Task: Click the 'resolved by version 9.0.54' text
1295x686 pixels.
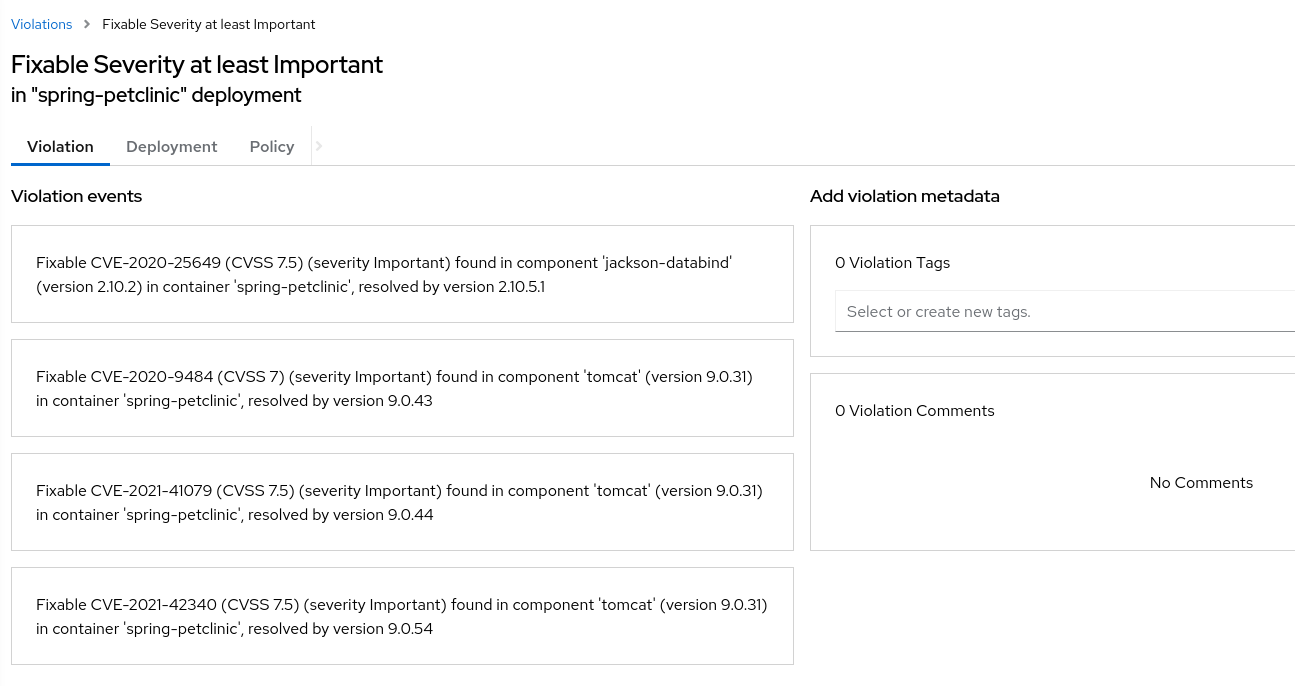Action: [x=340, y=629]
